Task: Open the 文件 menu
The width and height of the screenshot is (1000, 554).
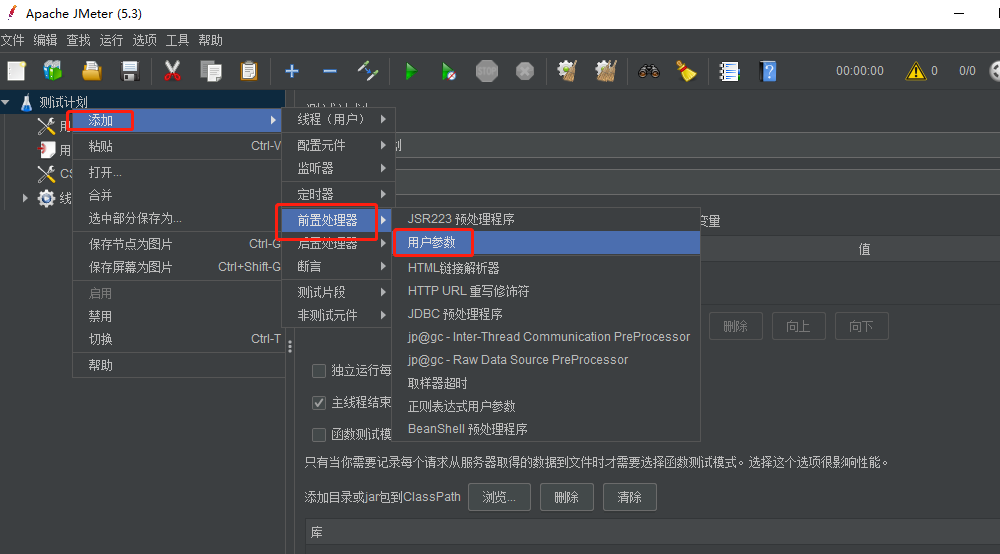Action: pyautogui.click(x=12, y=40)
